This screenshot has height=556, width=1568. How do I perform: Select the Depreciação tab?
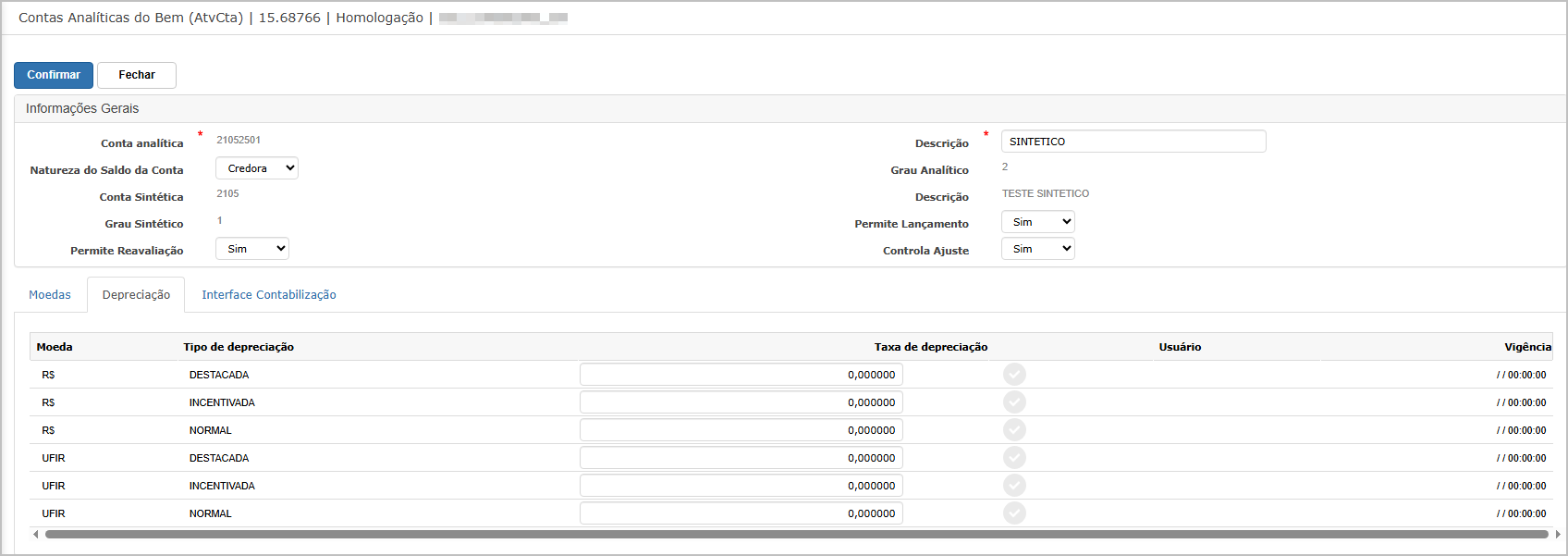click(136, 295)
